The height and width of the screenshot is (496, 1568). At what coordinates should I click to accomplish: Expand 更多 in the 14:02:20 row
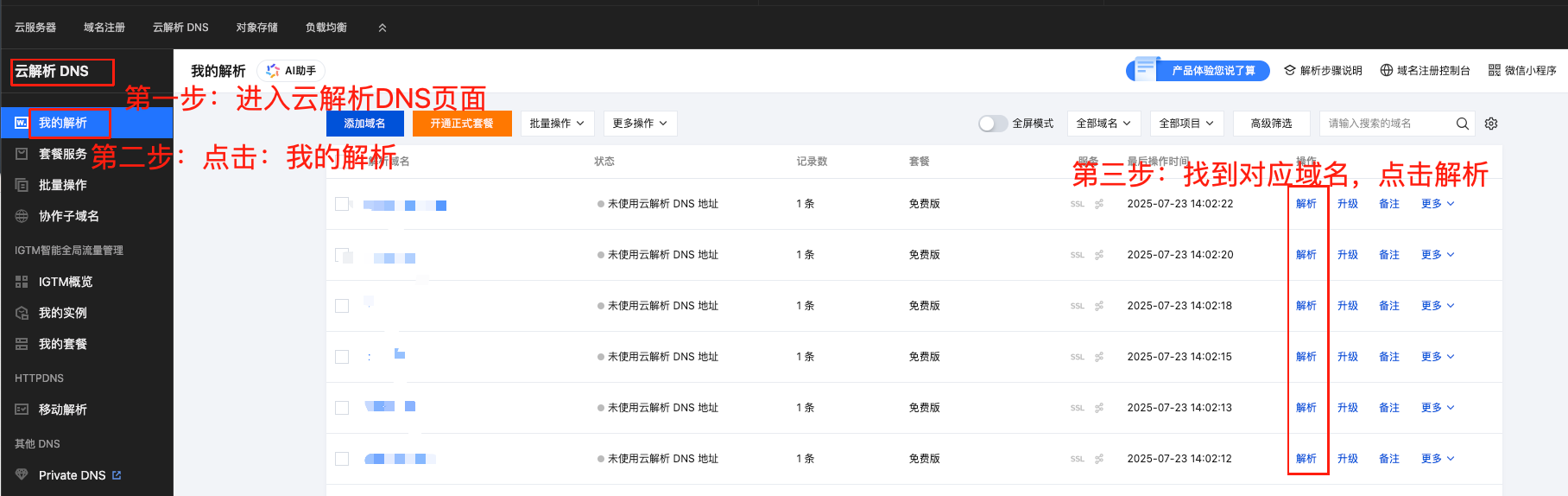(x=1438, y=255)
